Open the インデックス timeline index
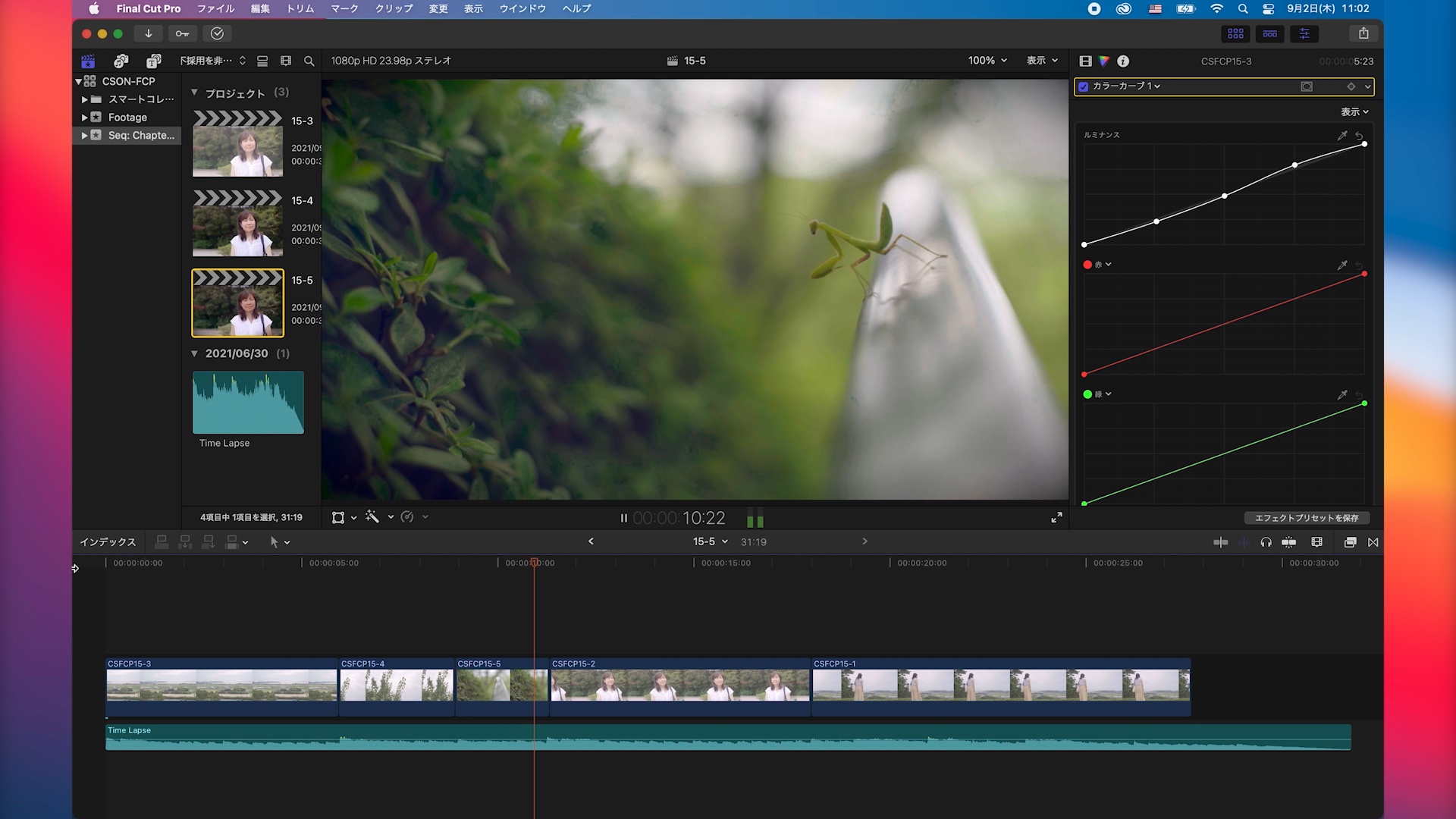 point(108,542)
